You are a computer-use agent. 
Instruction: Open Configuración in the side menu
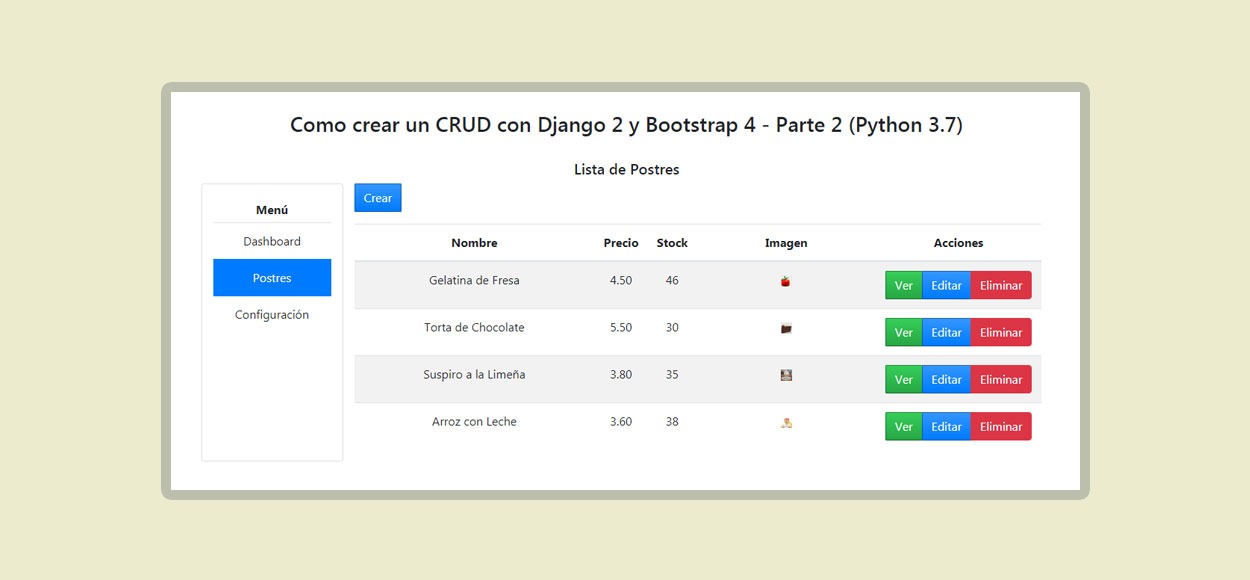click(x=272, y=315)
